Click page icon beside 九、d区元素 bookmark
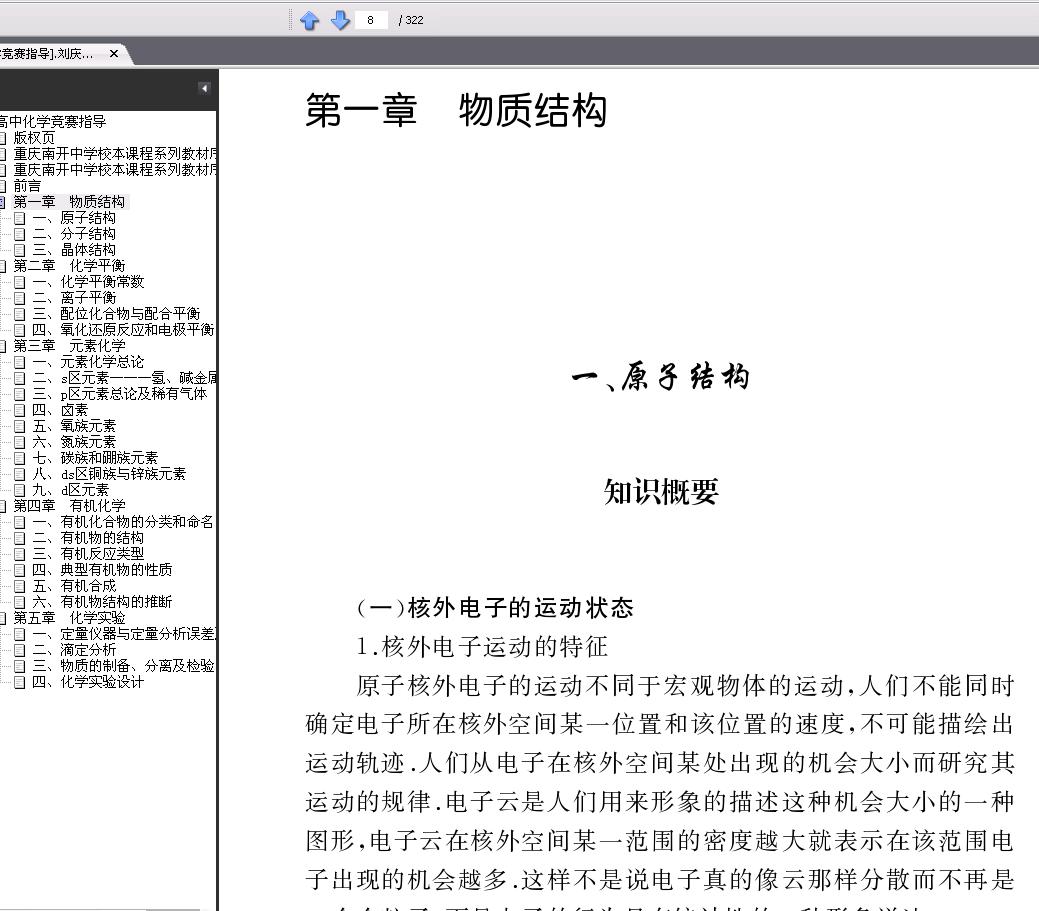 tap(20, 490)
